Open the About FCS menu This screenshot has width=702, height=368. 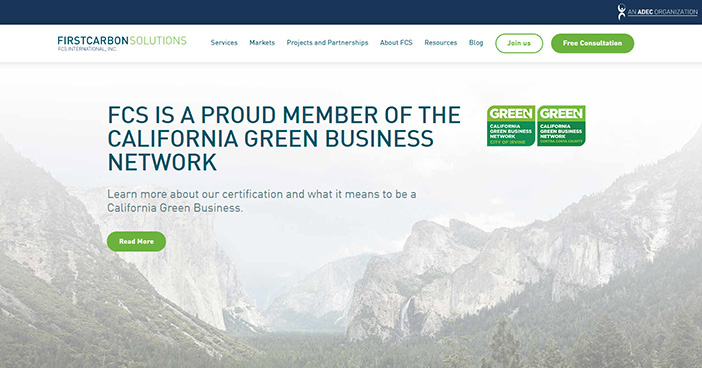[396, 43]
